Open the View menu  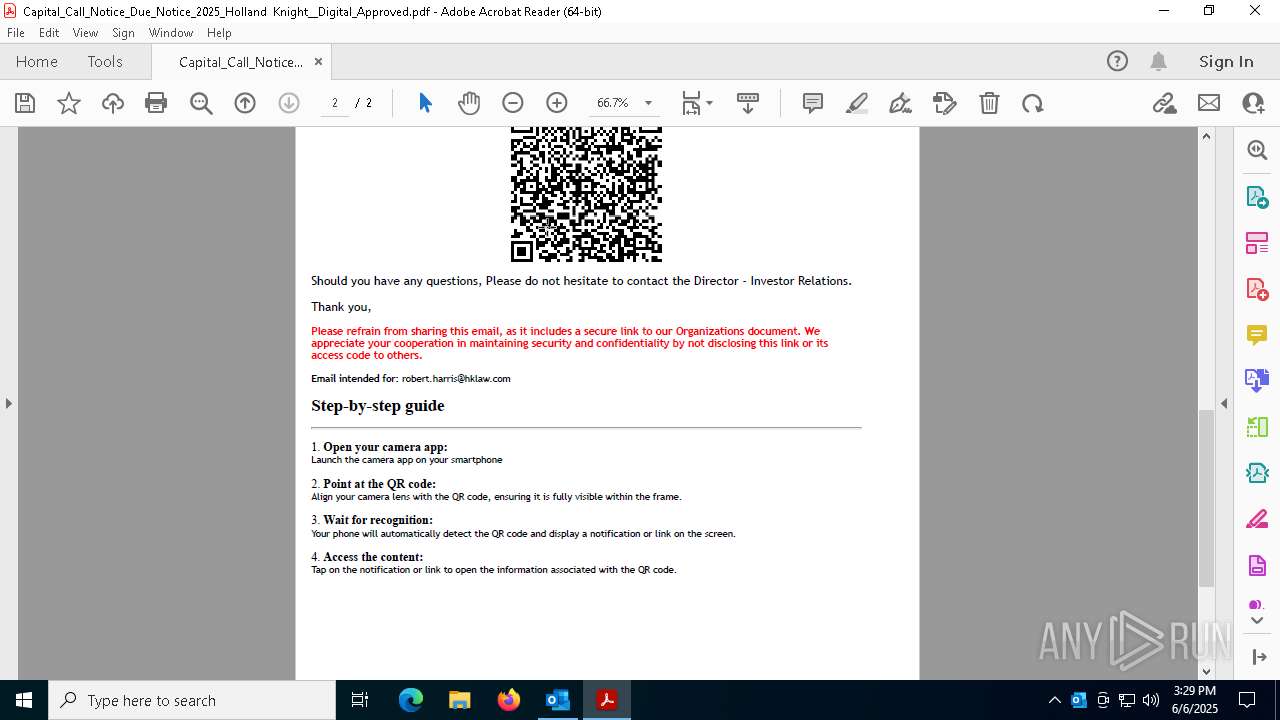(86, 32)
